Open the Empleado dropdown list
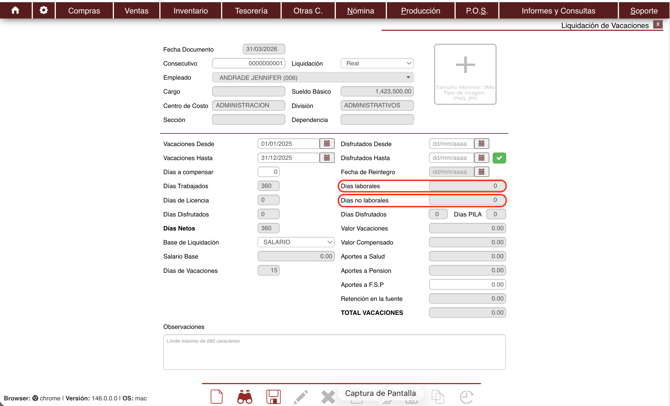 point(312,77)
